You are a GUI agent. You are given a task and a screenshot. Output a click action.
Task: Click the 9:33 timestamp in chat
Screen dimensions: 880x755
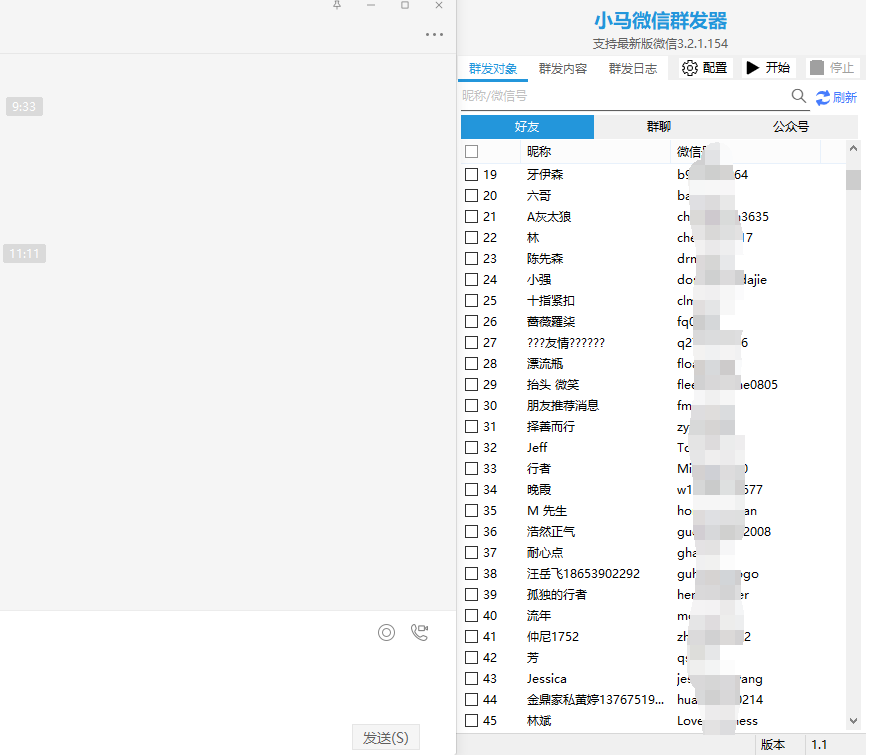point(24,107)
